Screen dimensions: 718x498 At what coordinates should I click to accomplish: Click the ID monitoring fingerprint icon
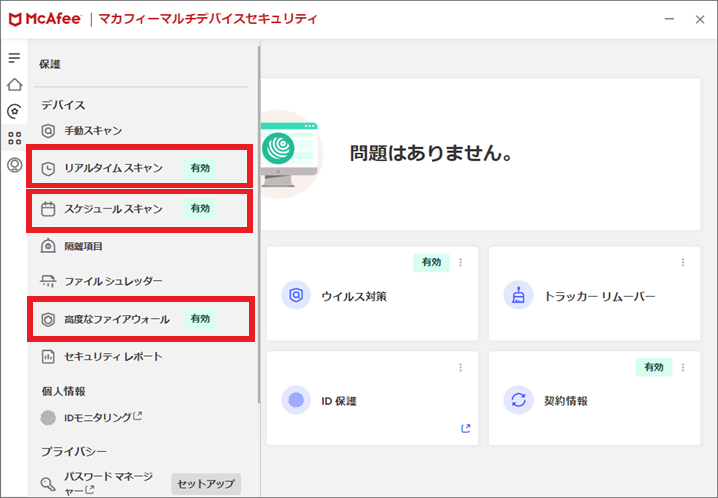48,417
